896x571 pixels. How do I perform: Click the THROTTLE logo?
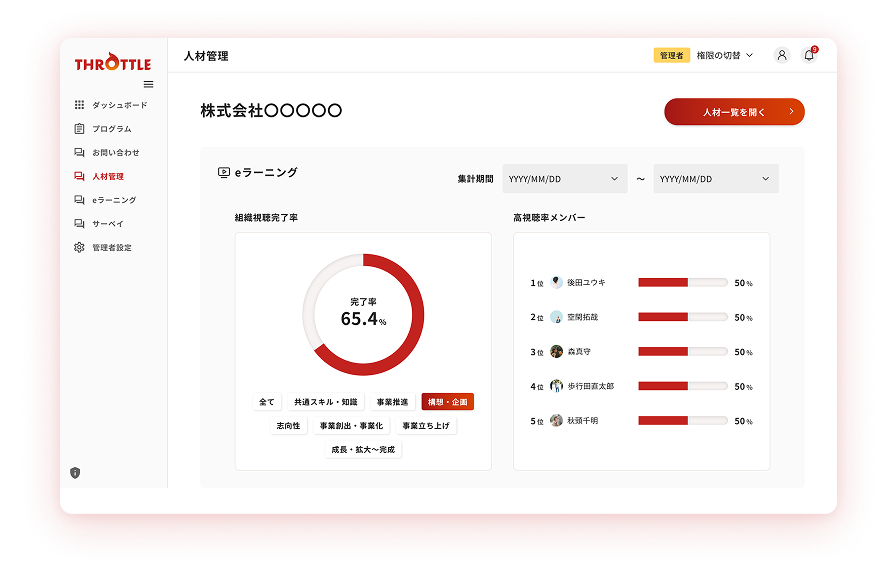click(x=113, y=62)
